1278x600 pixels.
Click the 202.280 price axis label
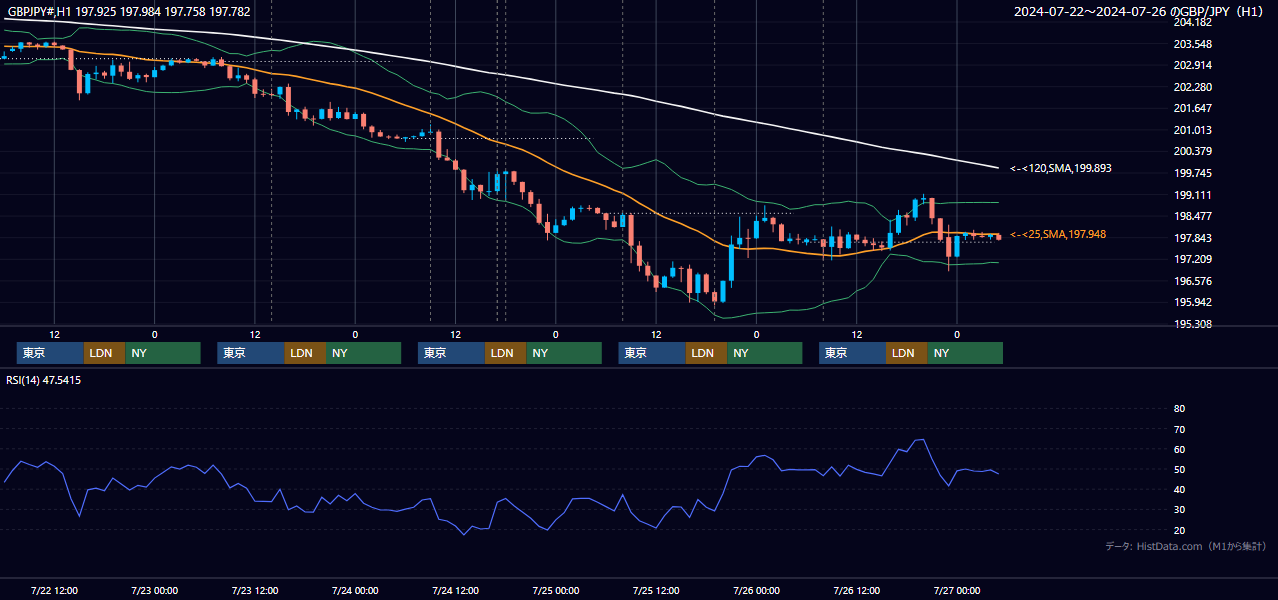coord(1192,87)
